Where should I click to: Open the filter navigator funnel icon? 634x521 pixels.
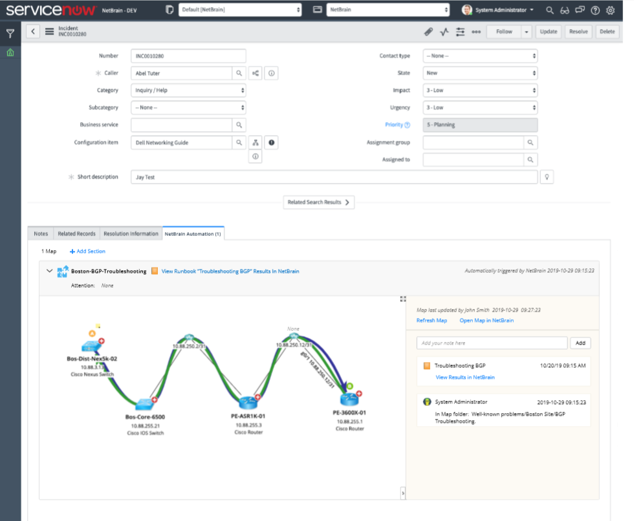[11, 34]
